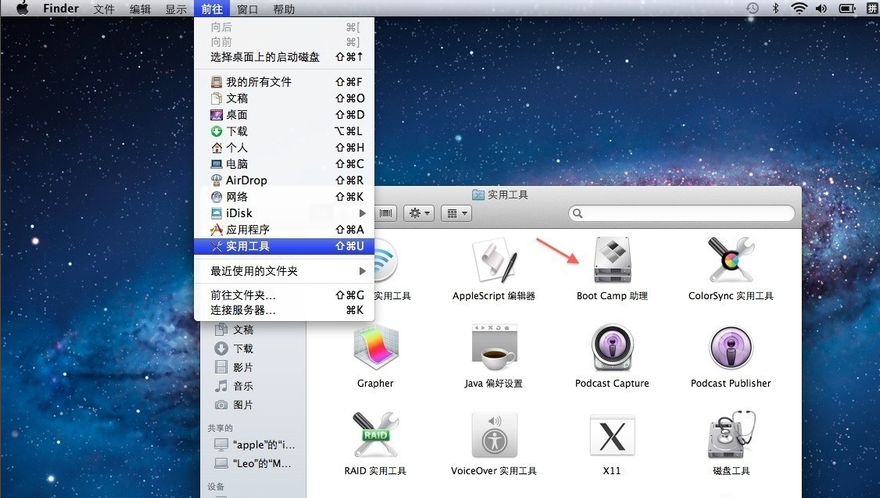Click the cover flow view button
This screenshot has width=880, height=498.
pos(386,213)
